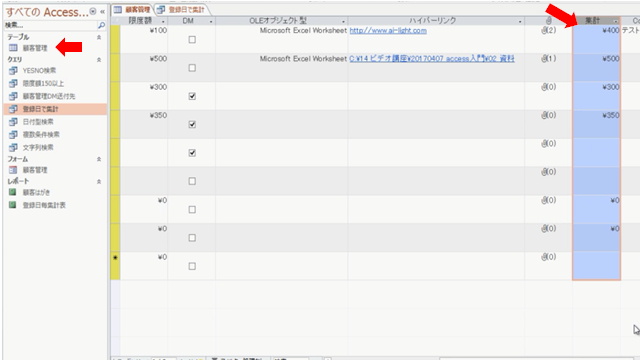This screenshot has width=640, height=360.
Task: Open the OLEオブジェクト型 column dropdown arrow
Action: [343, 21]
